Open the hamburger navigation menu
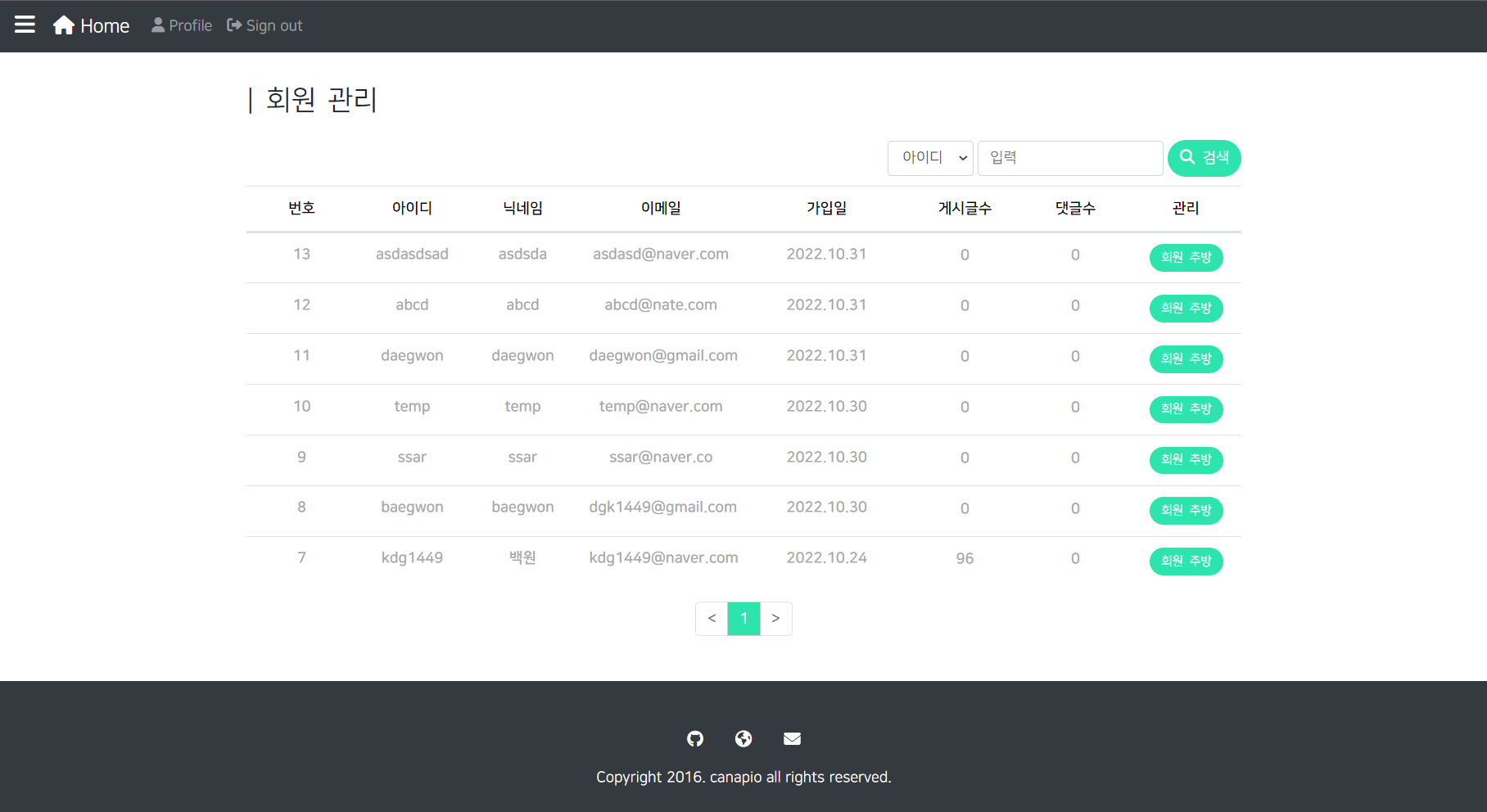1487x812 pixels. click(x=25, y=25)
